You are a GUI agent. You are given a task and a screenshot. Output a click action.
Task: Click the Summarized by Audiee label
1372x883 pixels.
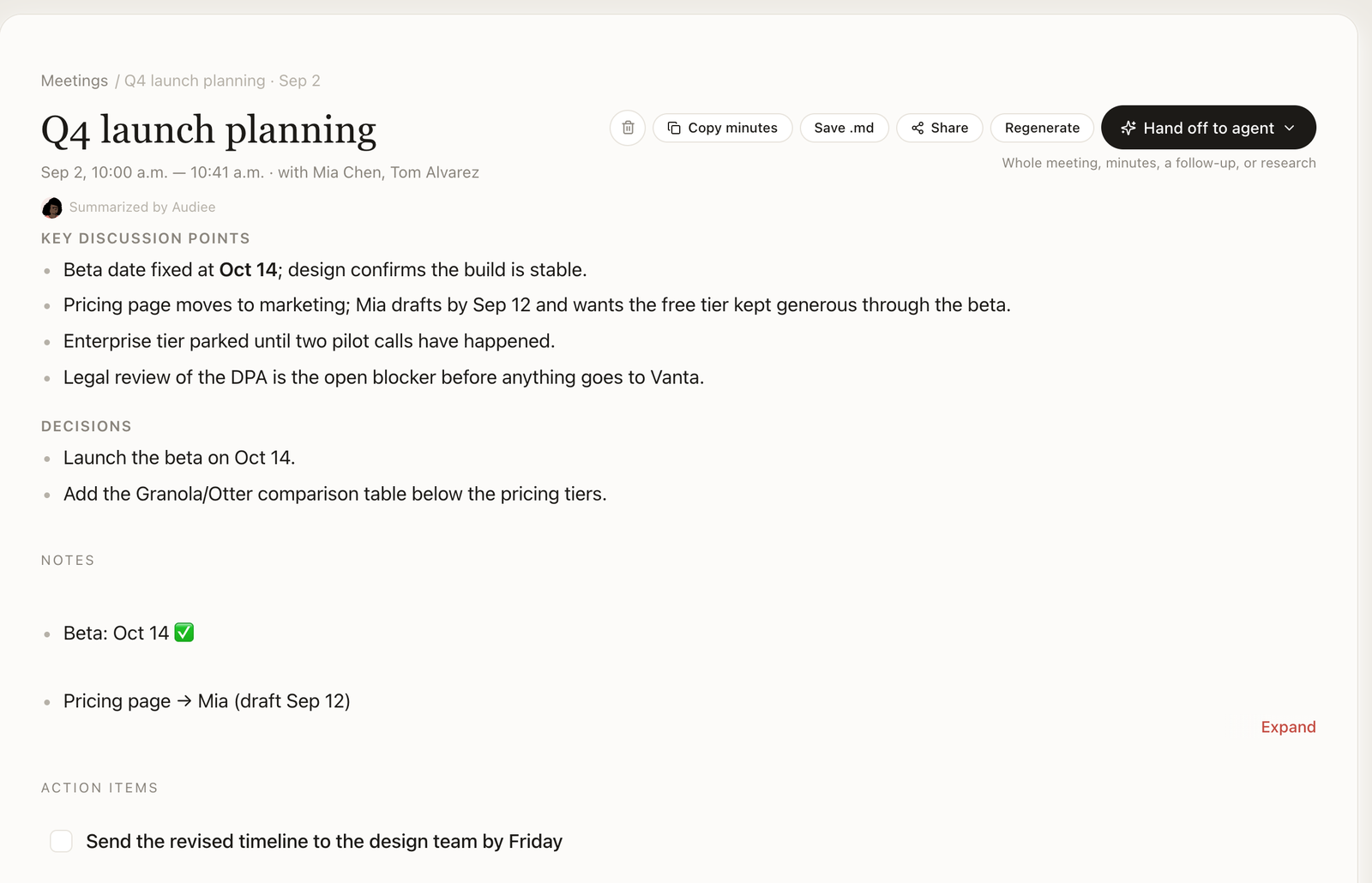[142, 207]
